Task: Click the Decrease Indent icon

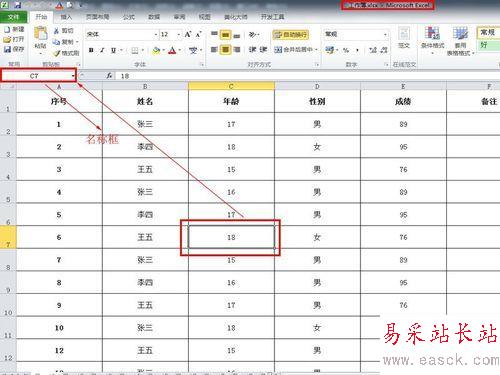Action: pos(252,50)
